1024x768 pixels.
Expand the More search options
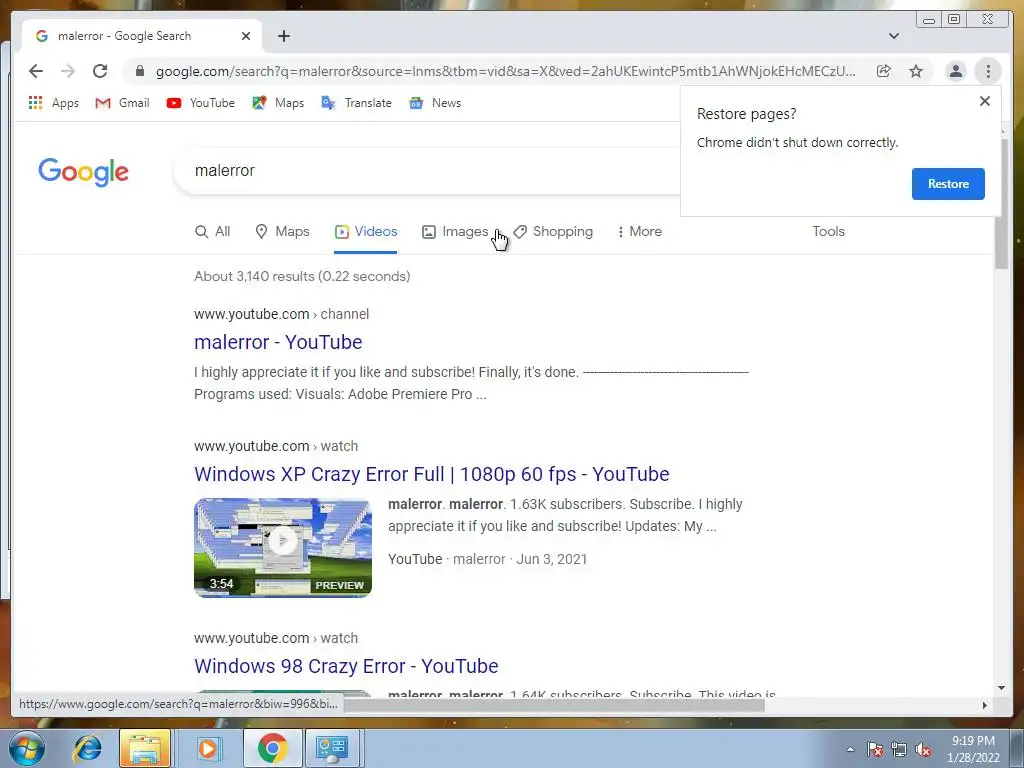(639, 231)
